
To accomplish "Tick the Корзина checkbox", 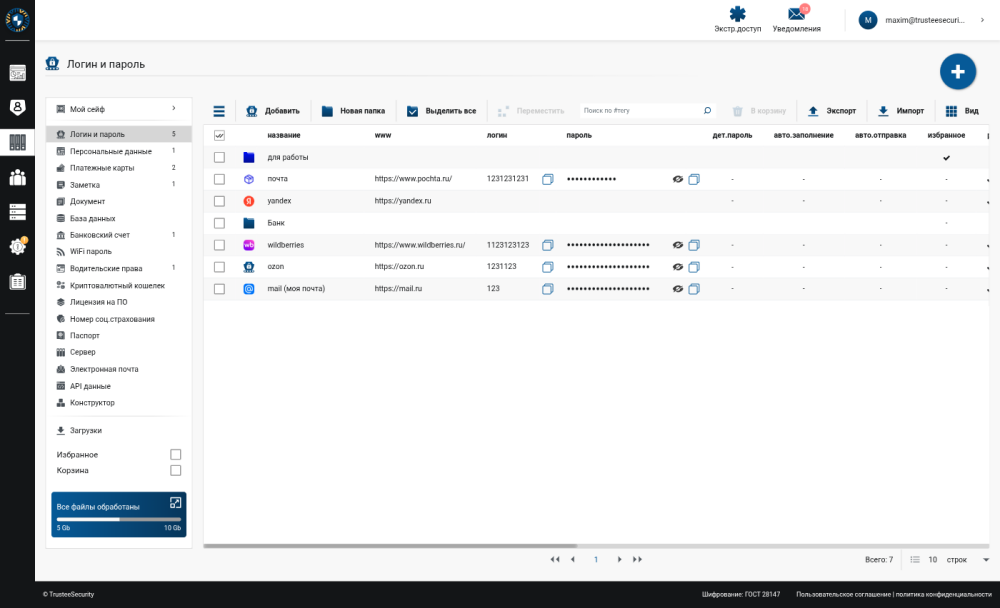I will (x=176, y=470).
